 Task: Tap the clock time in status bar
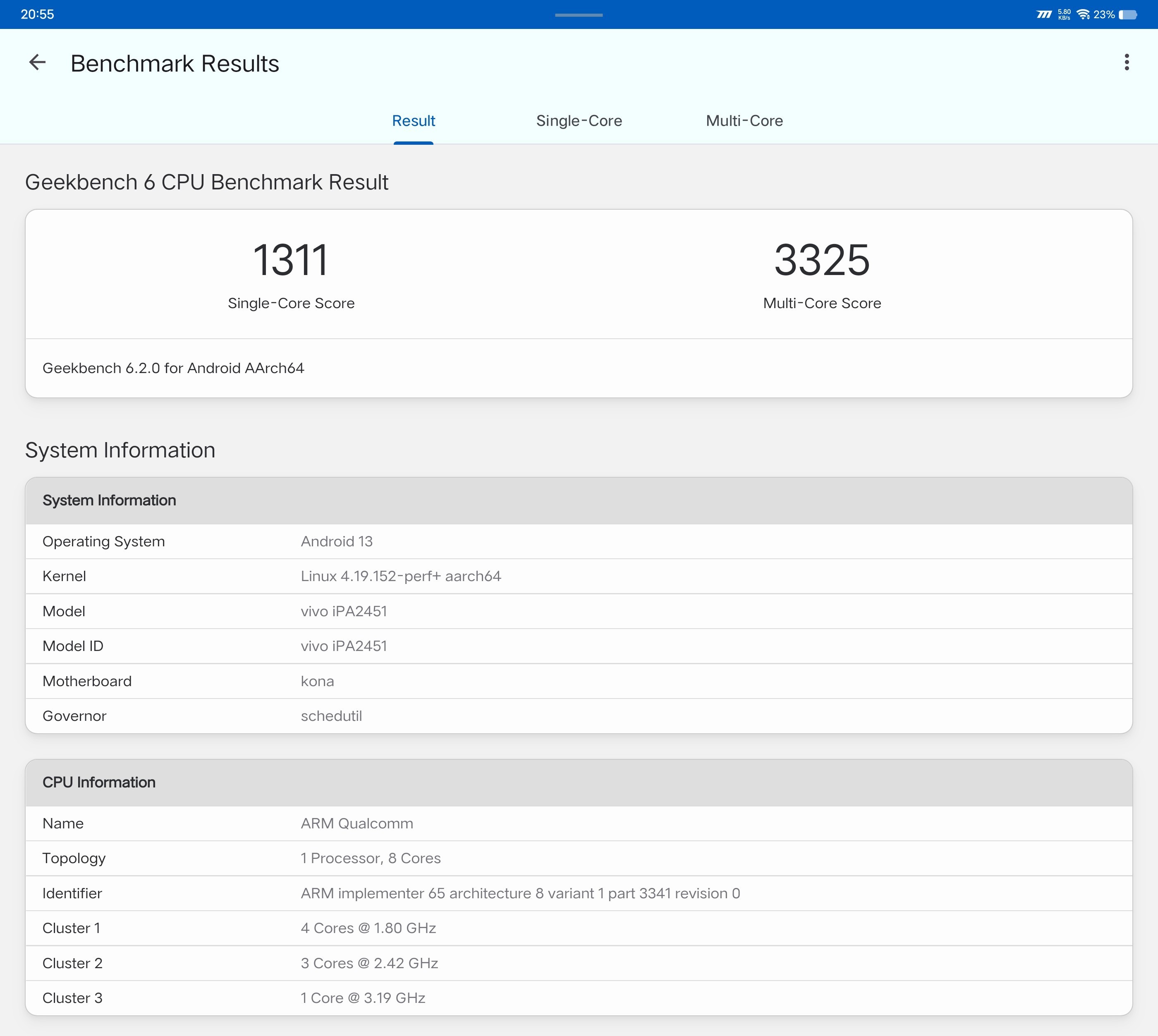[x=38, y=14]
